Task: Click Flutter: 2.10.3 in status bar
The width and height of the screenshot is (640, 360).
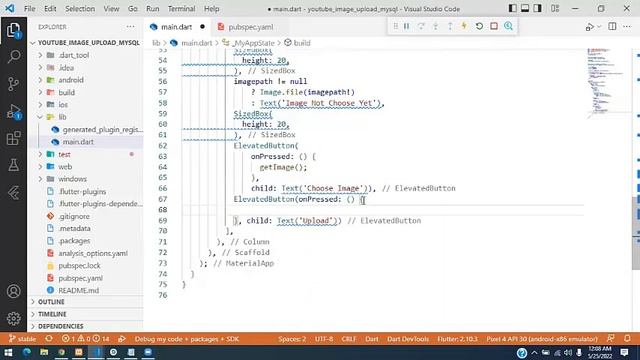Action: (x=457, y=339)
